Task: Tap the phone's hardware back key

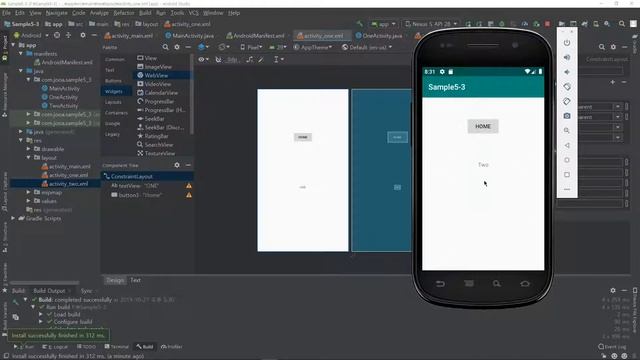Action: click(440, 284)
